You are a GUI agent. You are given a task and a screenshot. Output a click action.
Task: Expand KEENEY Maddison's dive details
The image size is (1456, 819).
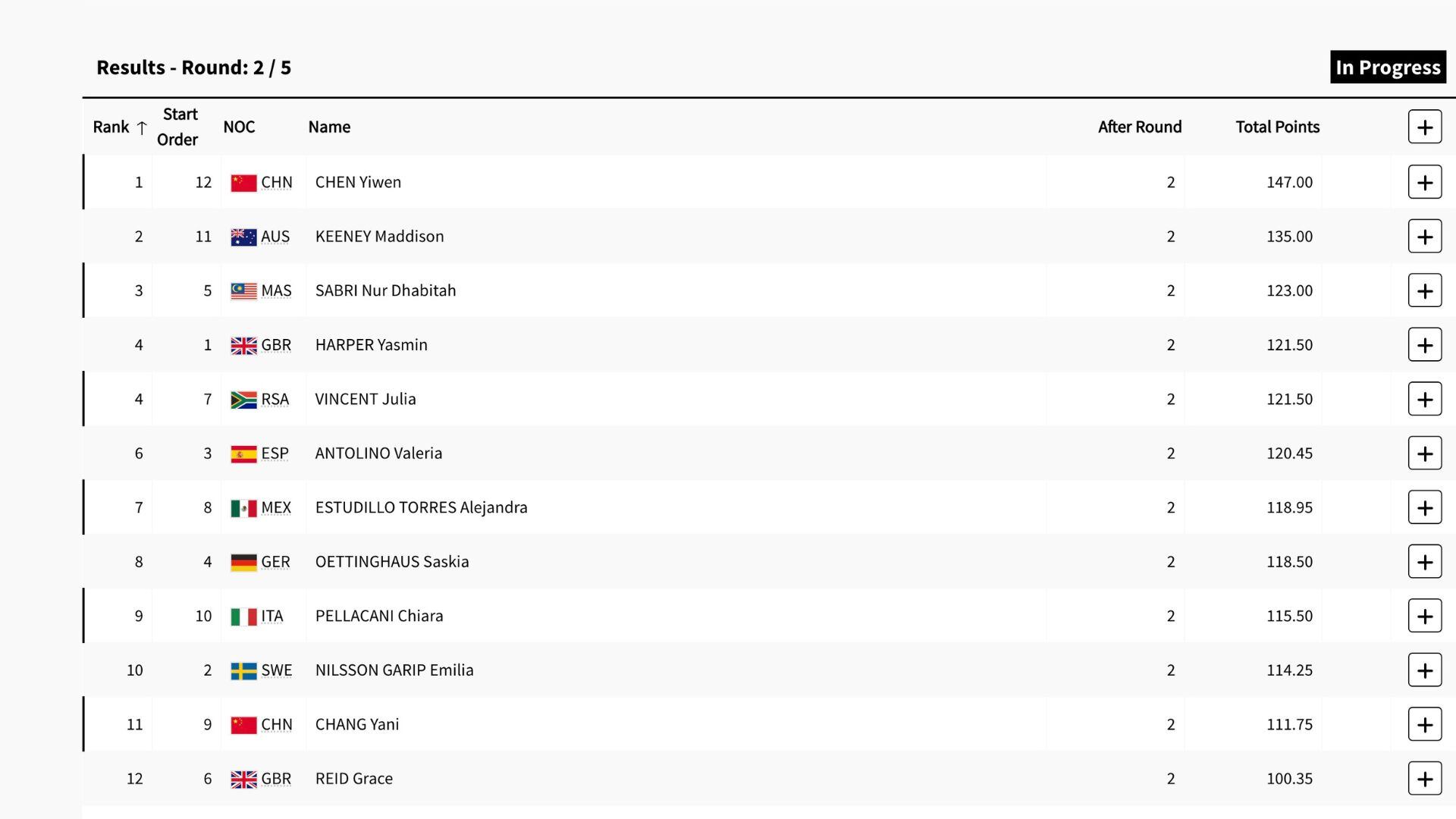click(x=1424, y=237)
